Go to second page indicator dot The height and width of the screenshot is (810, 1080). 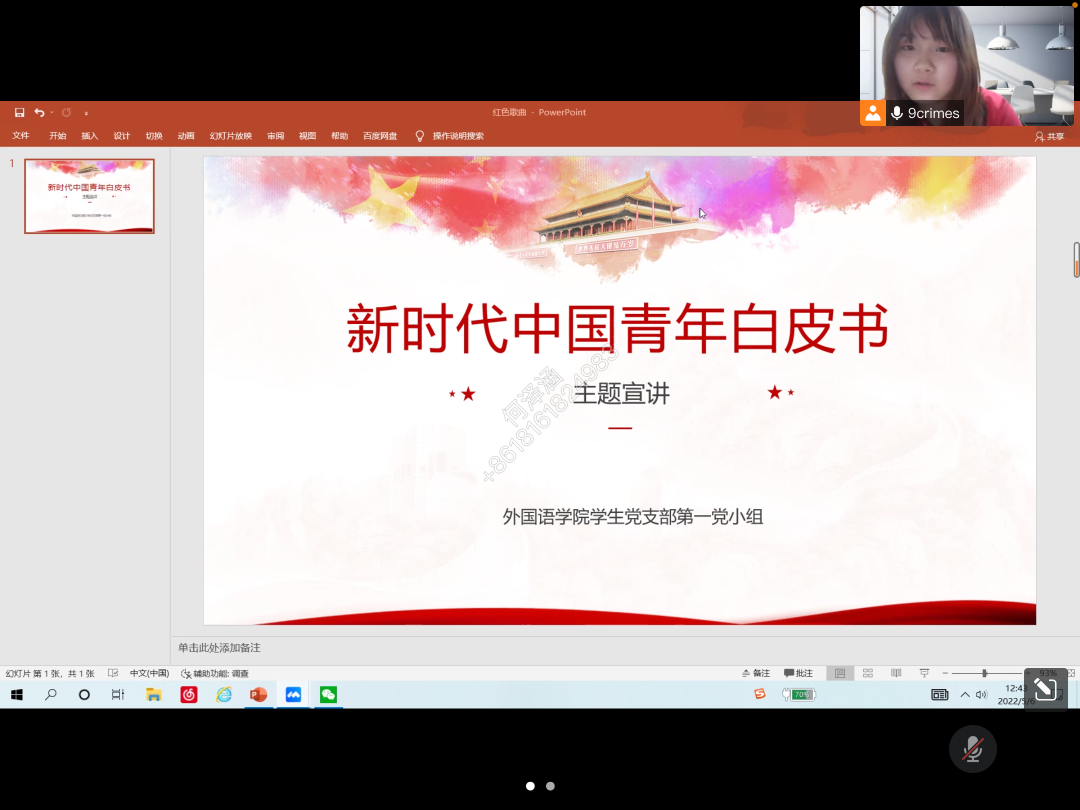550,786
